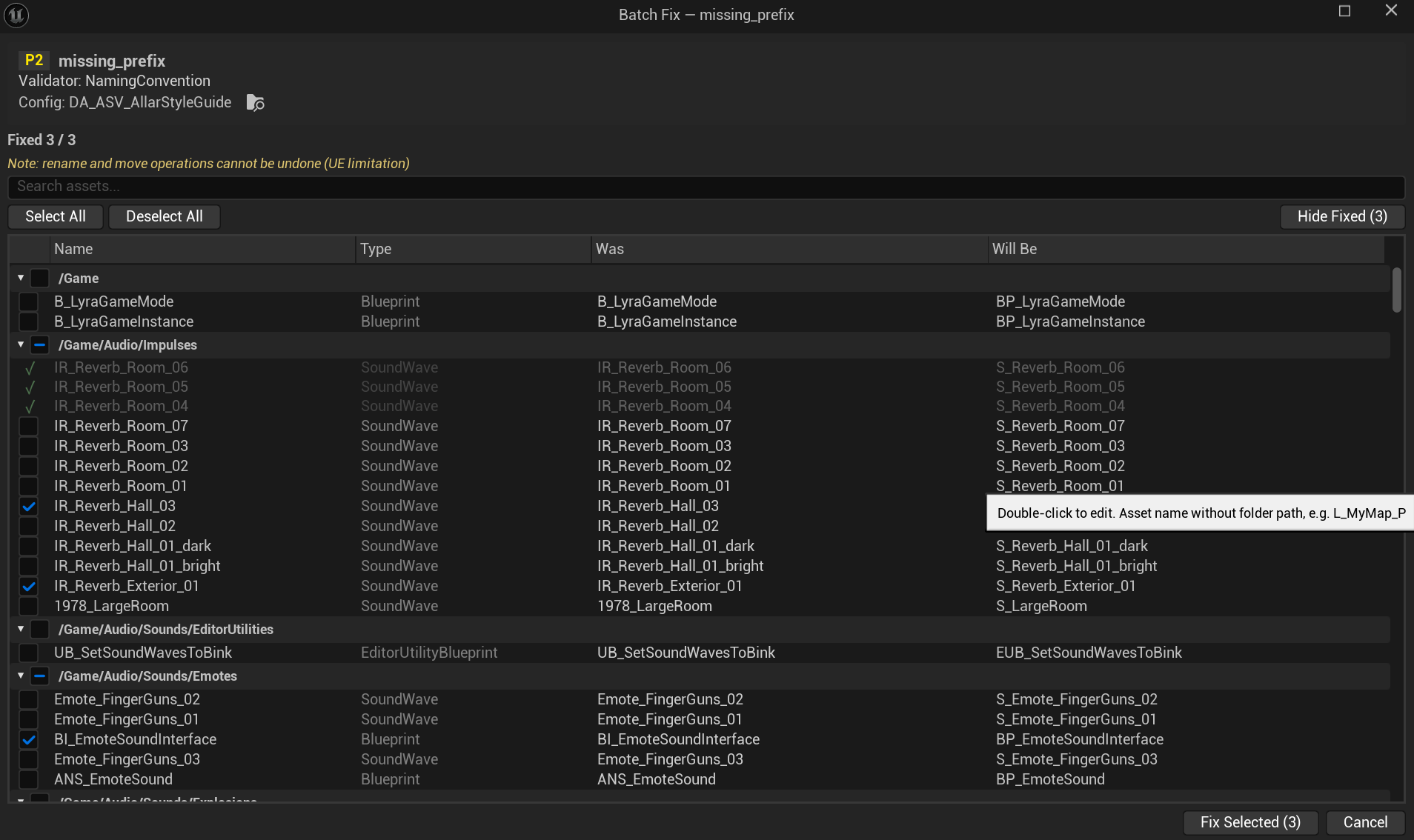Select the Emote_FingerGuns_01 name cell
The image size is (1414, 840).
(126, 719)
